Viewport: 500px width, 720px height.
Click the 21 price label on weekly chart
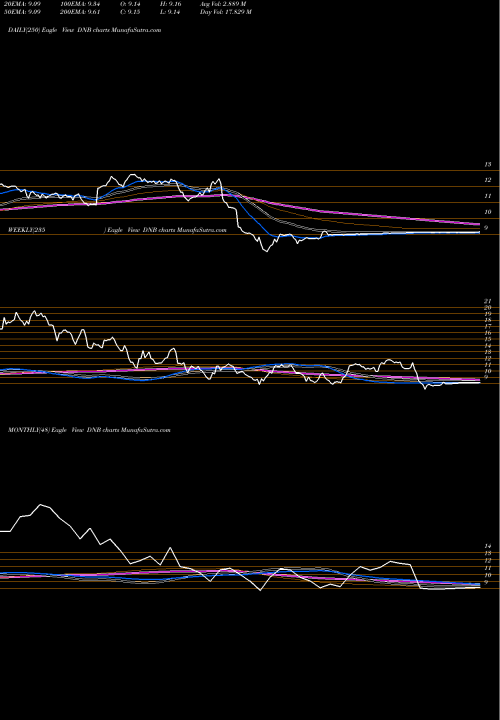(x=488, y=301)
